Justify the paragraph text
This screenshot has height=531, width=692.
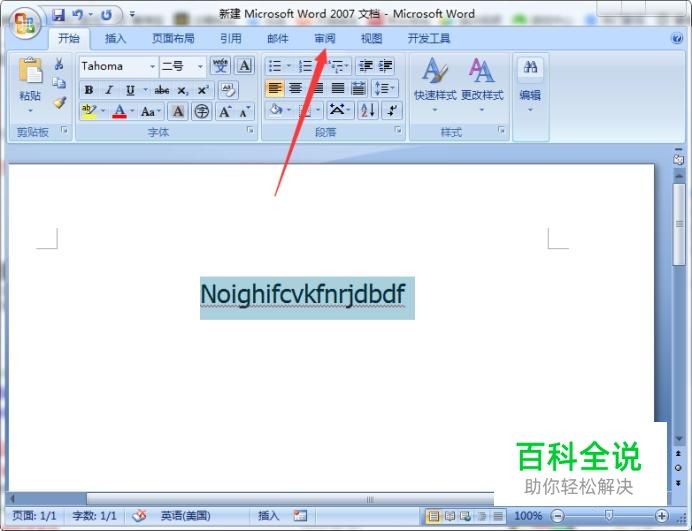point(338,88)
